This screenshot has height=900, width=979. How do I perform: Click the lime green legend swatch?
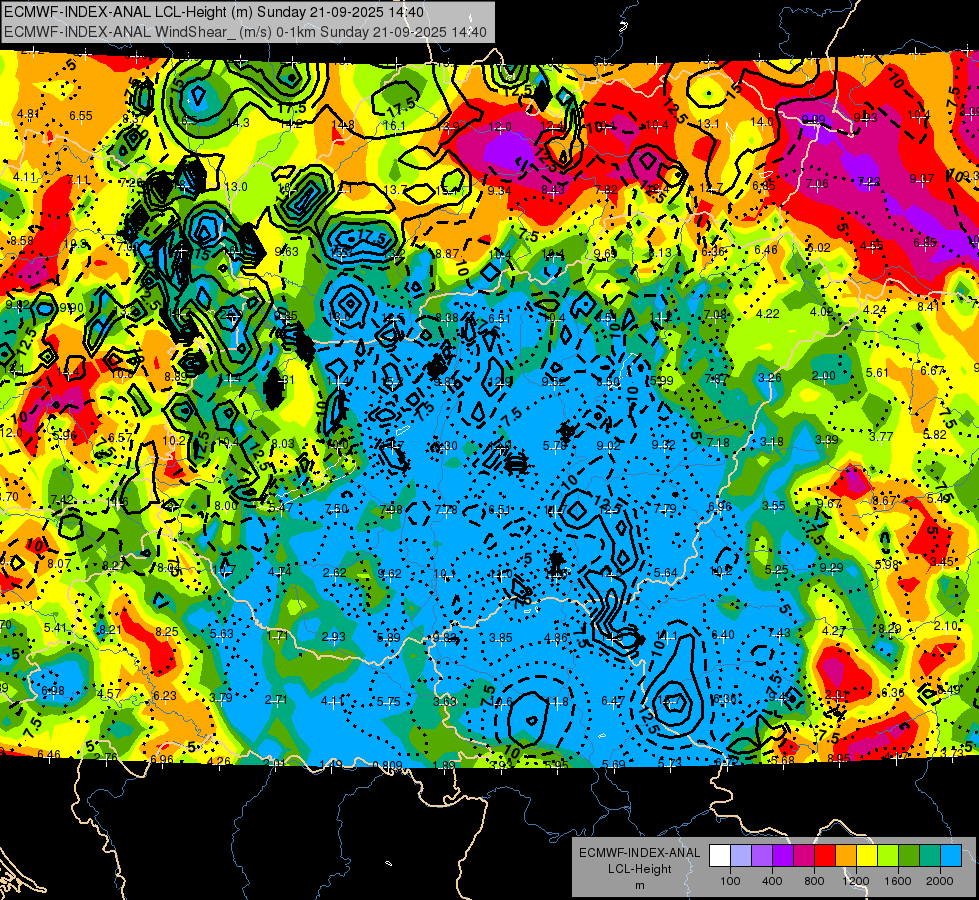(x=888, y=856)
